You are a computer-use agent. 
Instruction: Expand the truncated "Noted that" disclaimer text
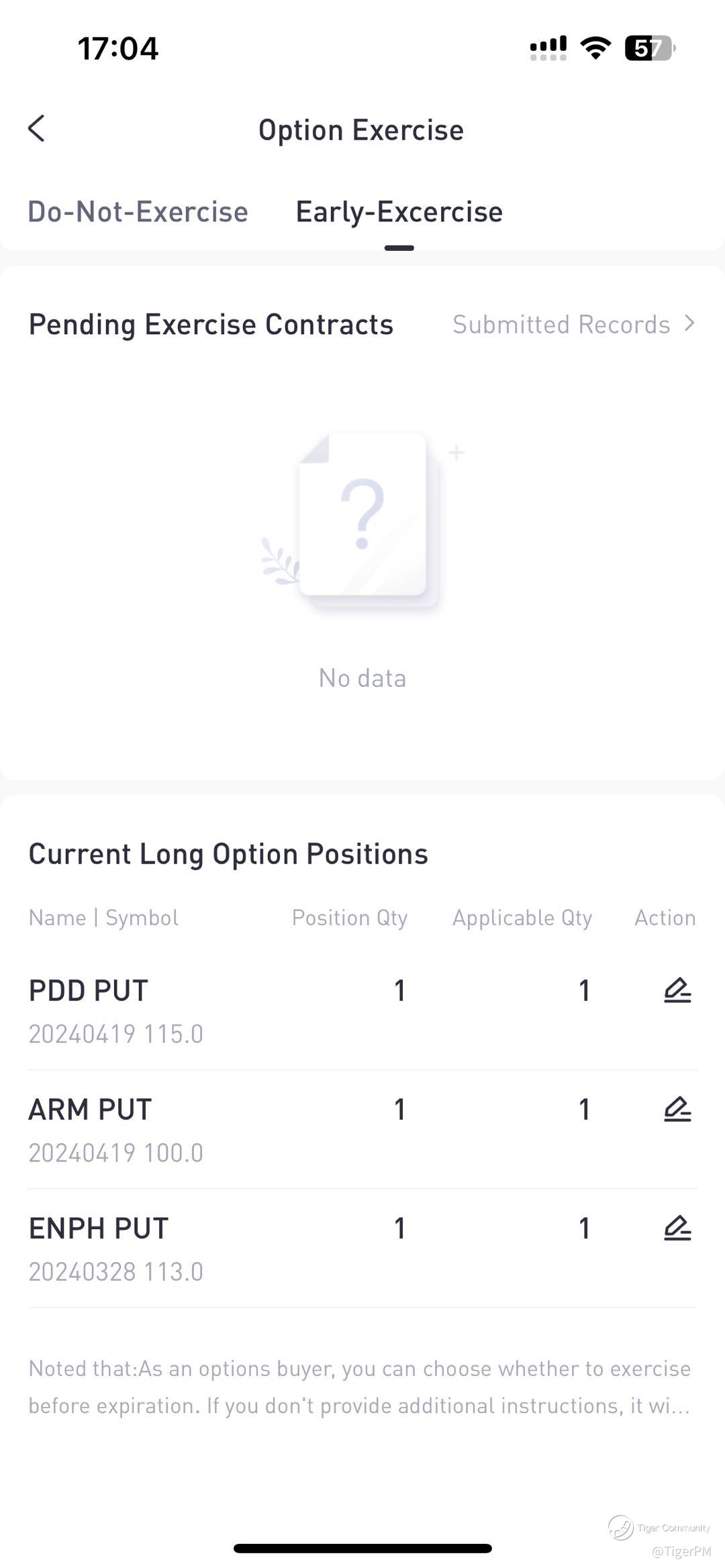tap(360, 1387)
